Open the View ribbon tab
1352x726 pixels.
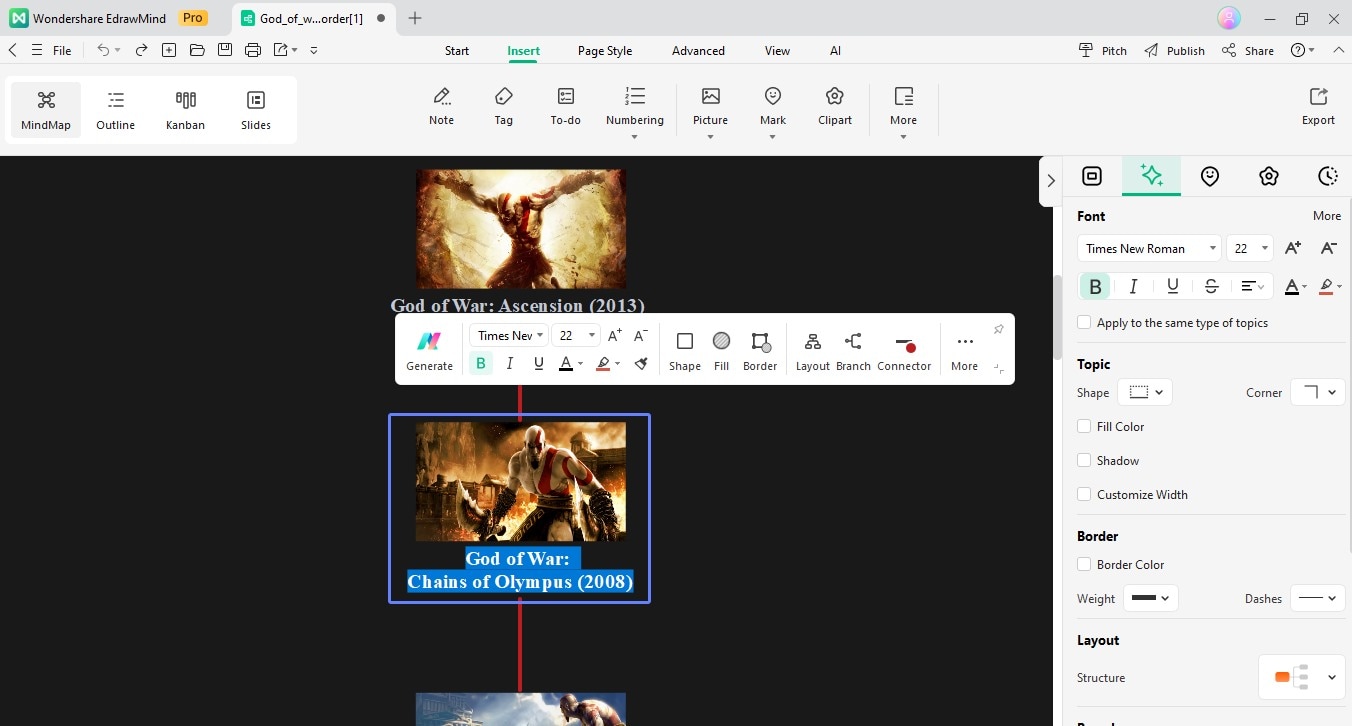[777, 51]
